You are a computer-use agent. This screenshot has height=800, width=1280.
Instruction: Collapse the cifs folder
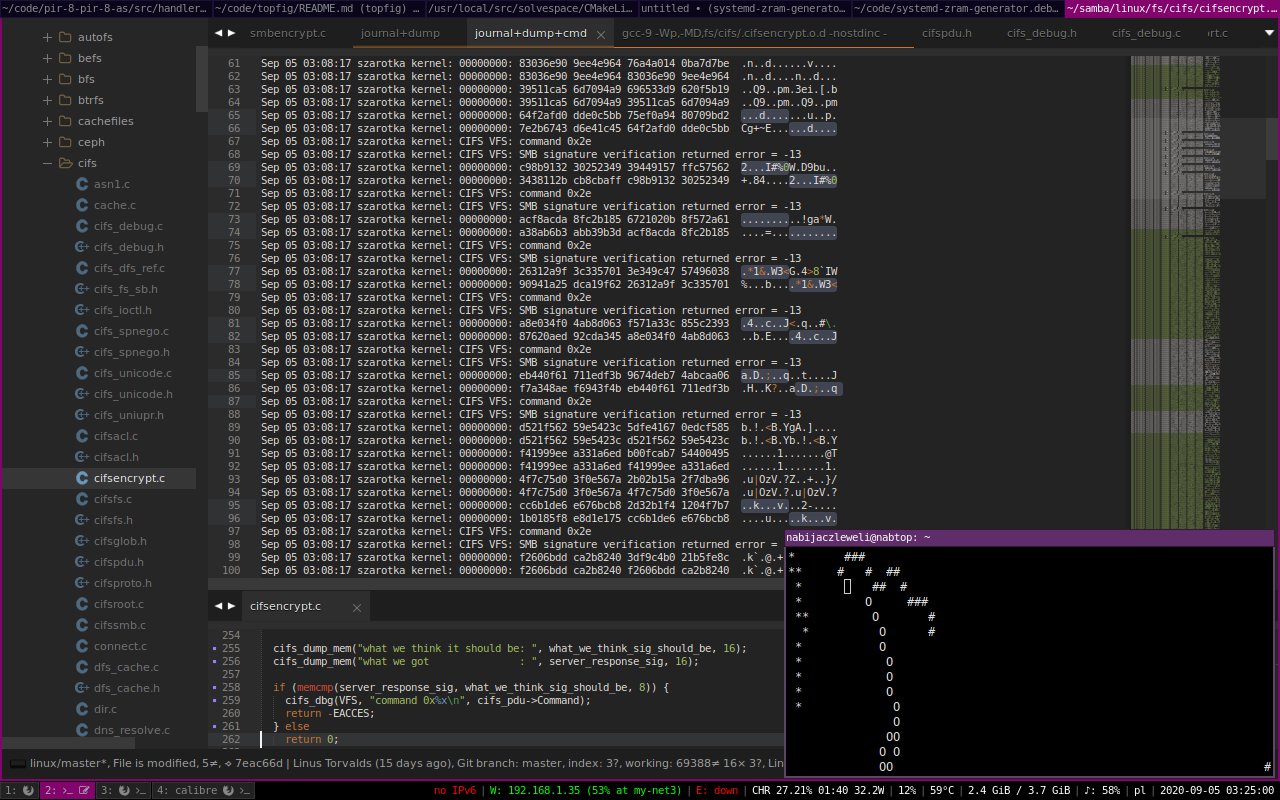coord(47,163)
